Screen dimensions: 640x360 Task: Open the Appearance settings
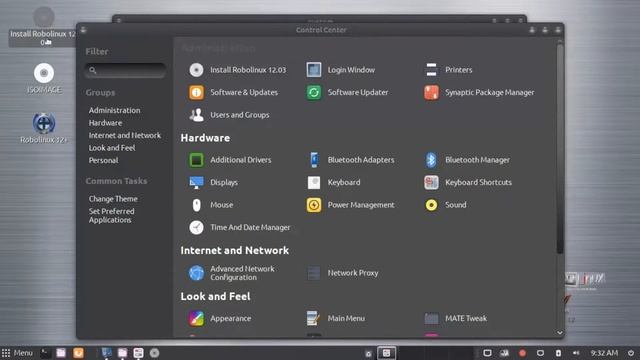click(x=220, y=318)
